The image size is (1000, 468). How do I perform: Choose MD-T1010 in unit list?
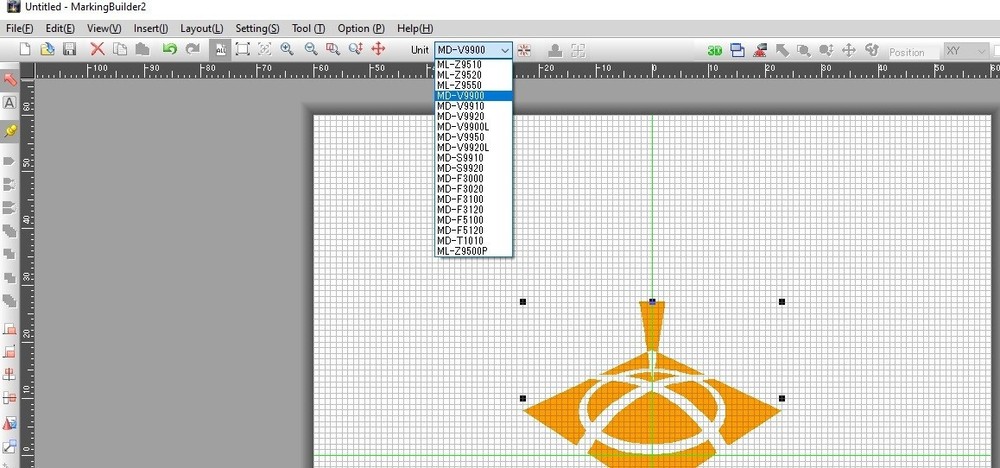click(x=473, y=240)
